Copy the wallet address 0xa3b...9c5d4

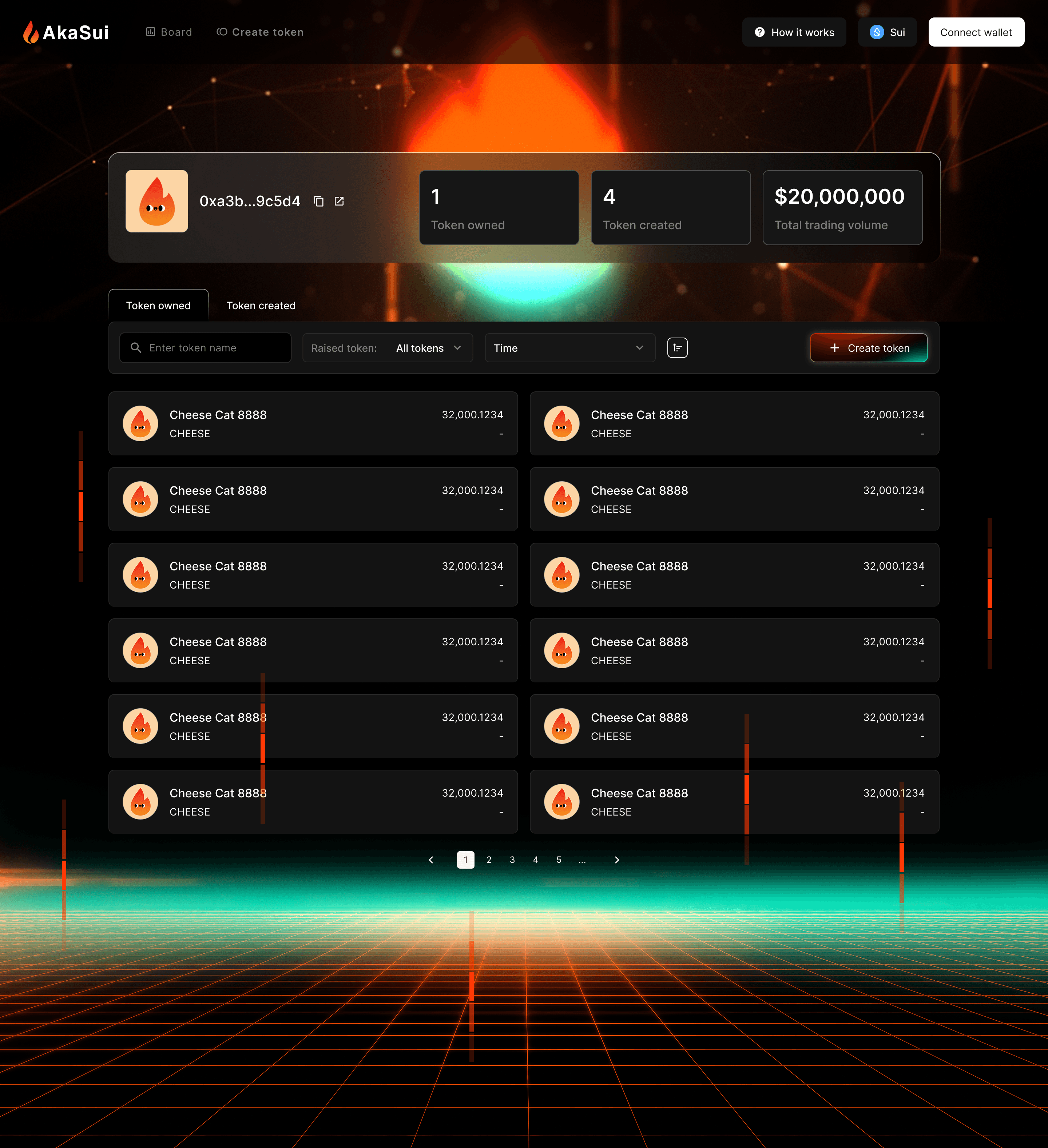click(x=319, y=202)
